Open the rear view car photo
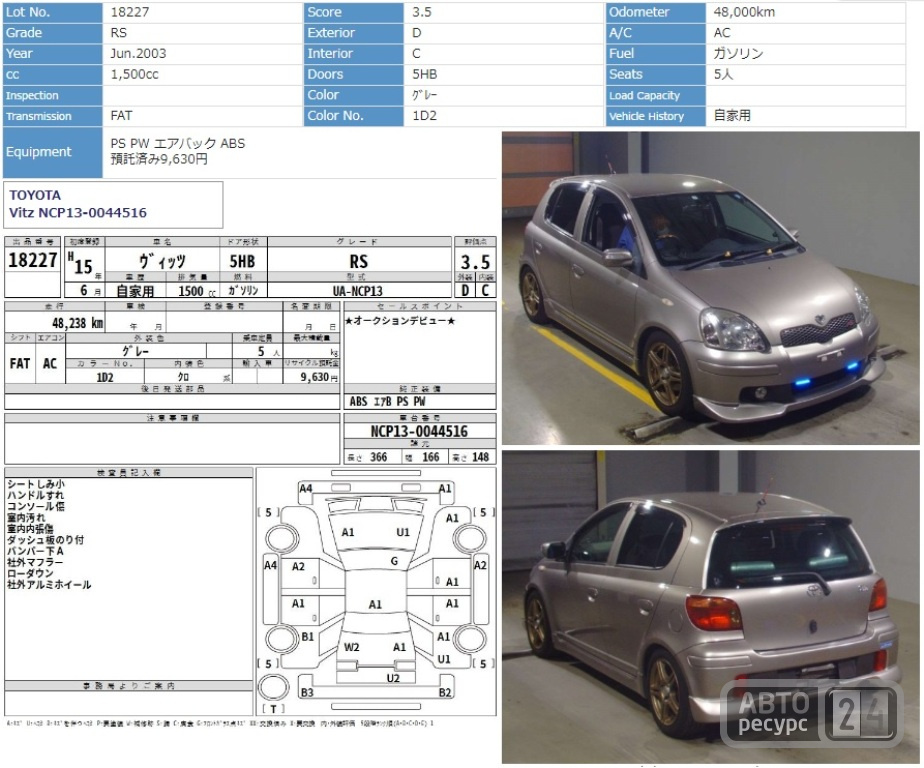The height and width of the screenshot is (768, 924). [x=710, y=608]
